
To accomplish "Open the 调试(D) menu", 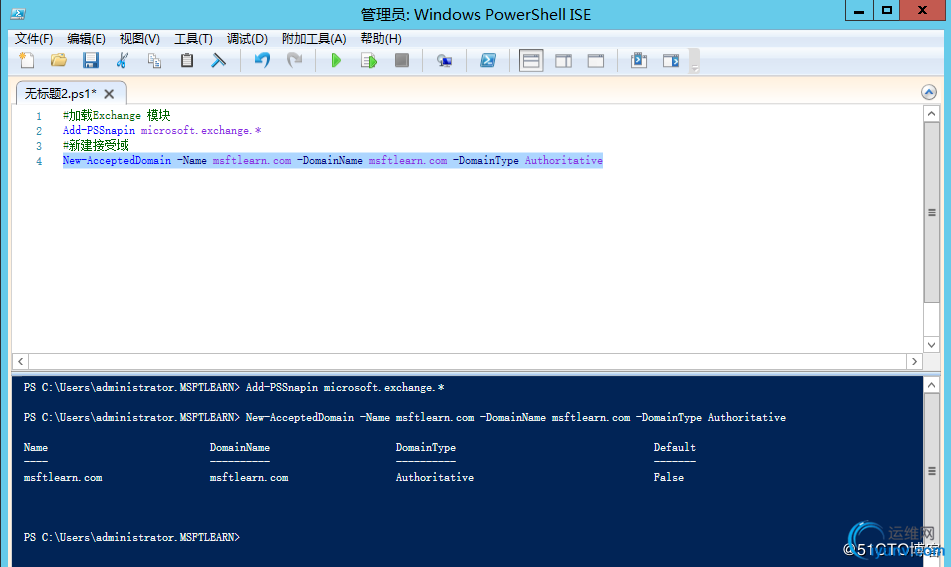I will pyautogui.click(x=247, y=39).
